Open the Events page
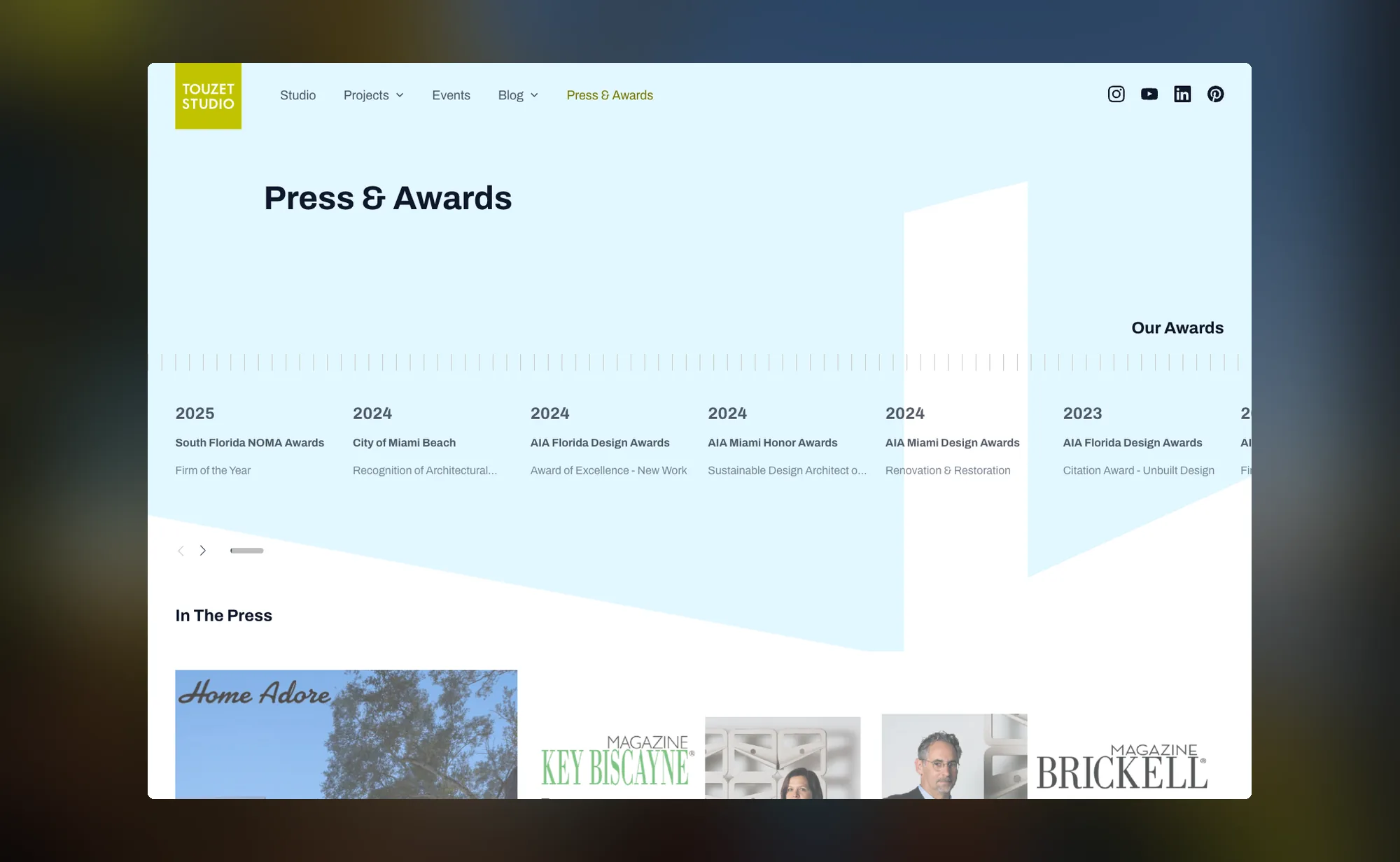This screenshot has width=1400, height=862. coord(451,95)
